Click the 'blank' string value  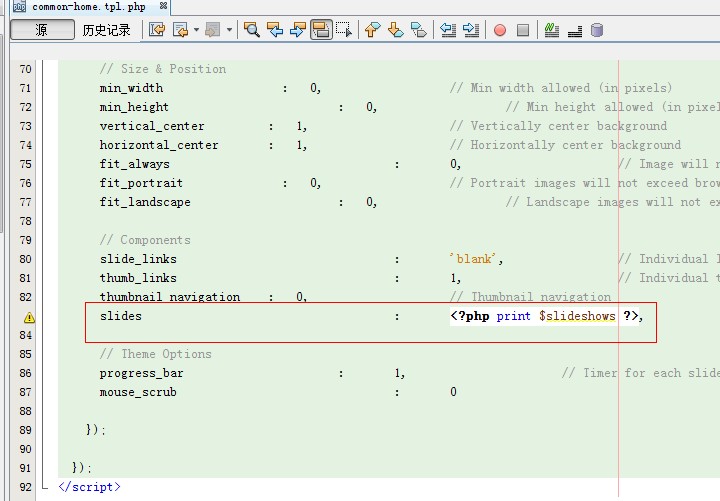coord(473,259)
